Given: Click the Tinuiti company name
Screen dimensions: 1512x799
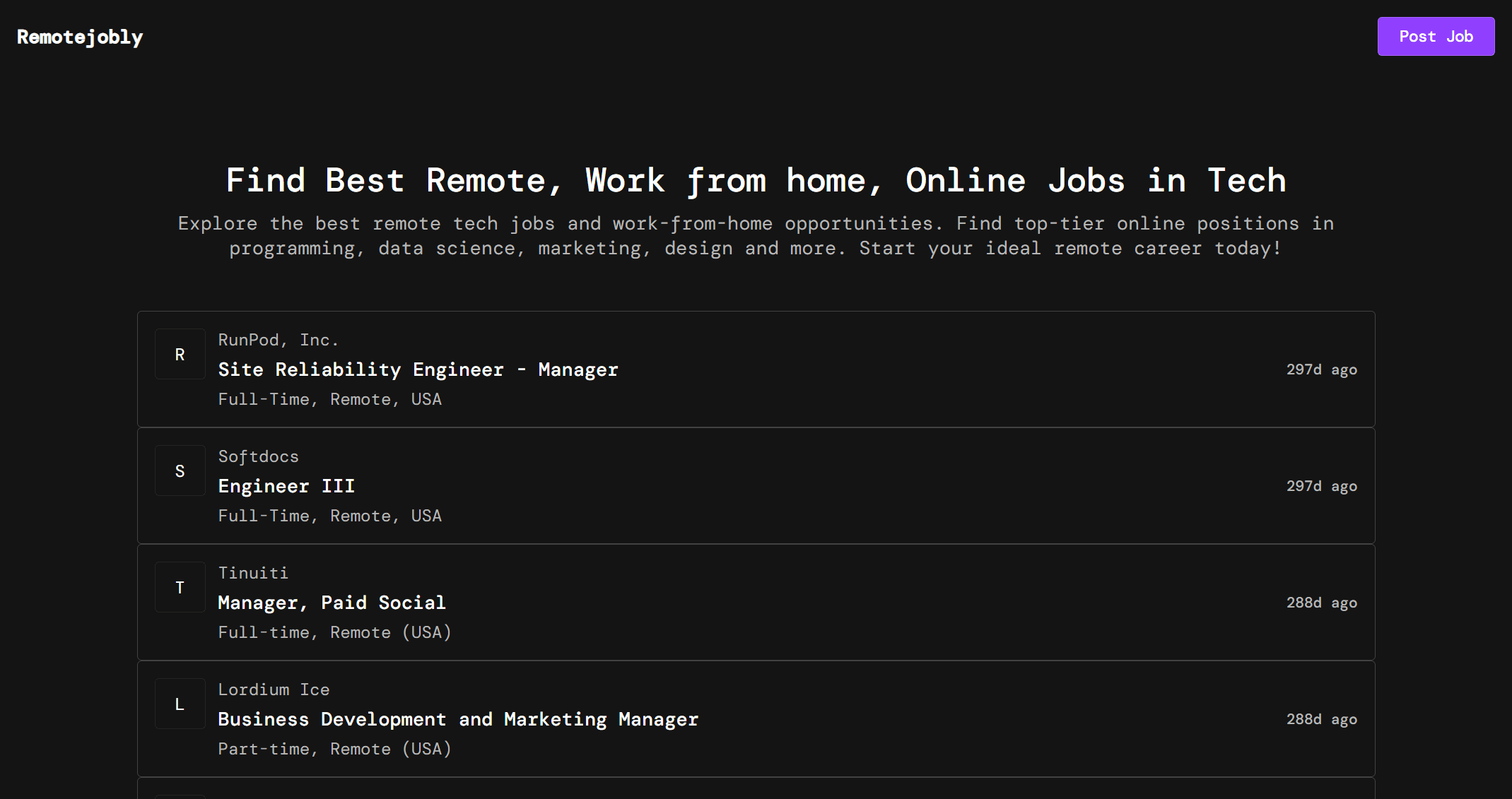Looking at the screenshot, I should tap(252, 573).
